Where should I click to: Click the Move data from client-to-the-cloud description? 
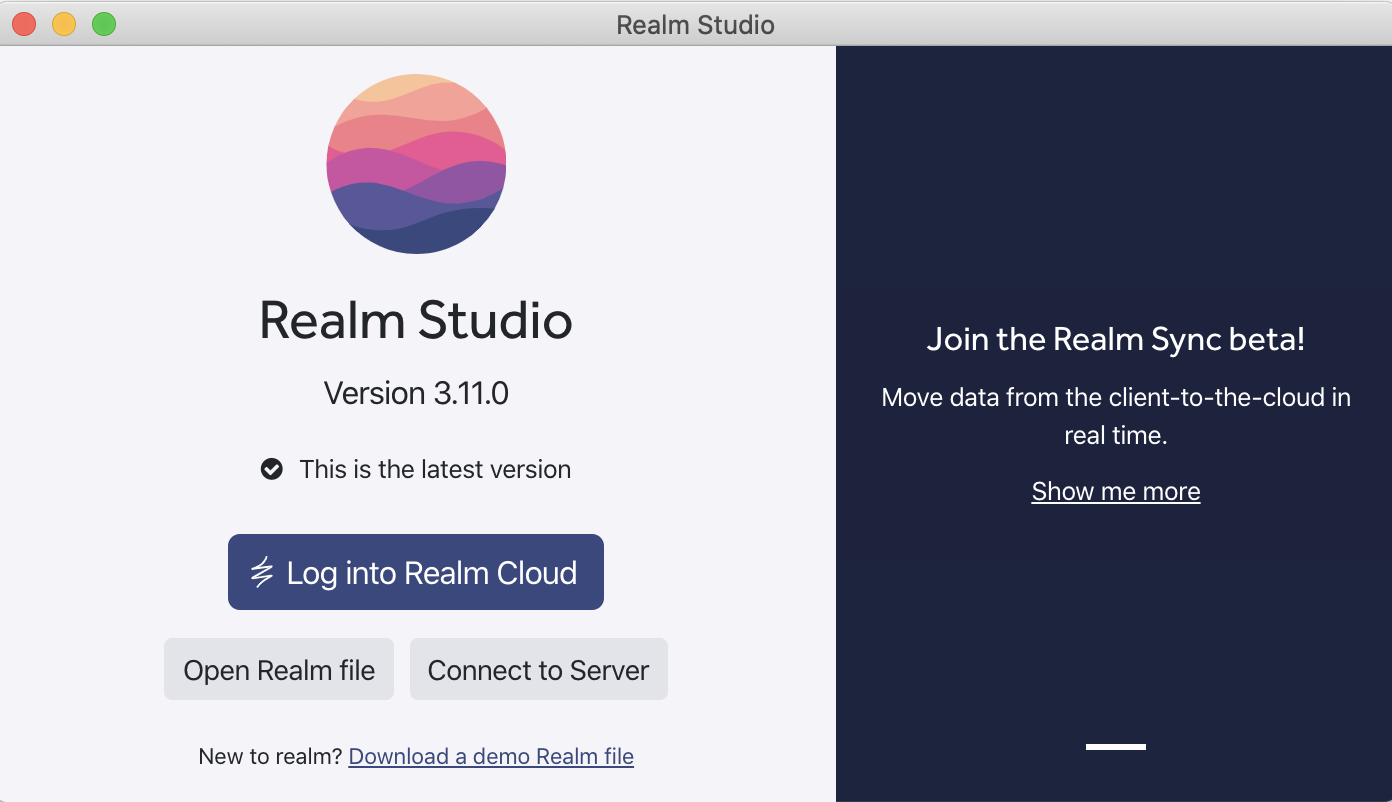(1116, 416)
